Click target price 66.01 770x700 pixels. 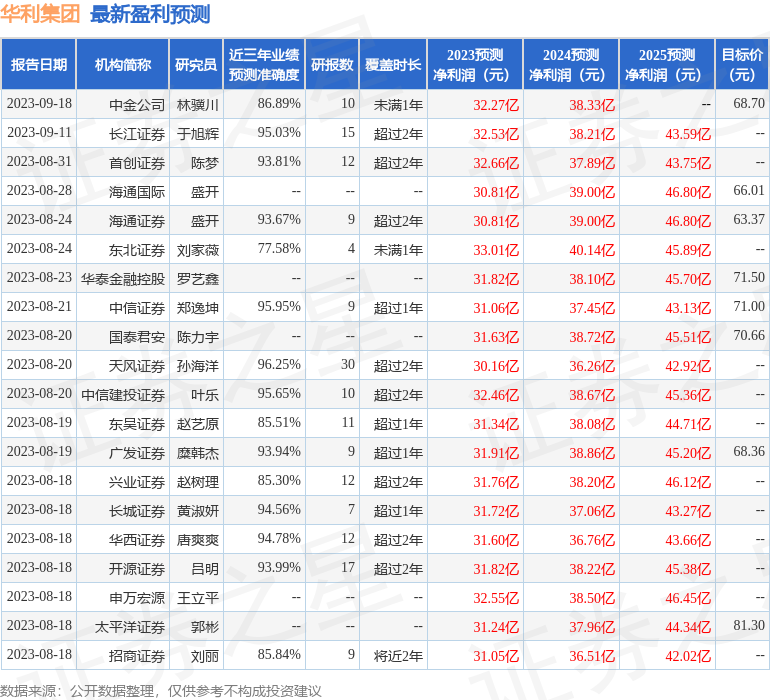[x=749, y=191]
